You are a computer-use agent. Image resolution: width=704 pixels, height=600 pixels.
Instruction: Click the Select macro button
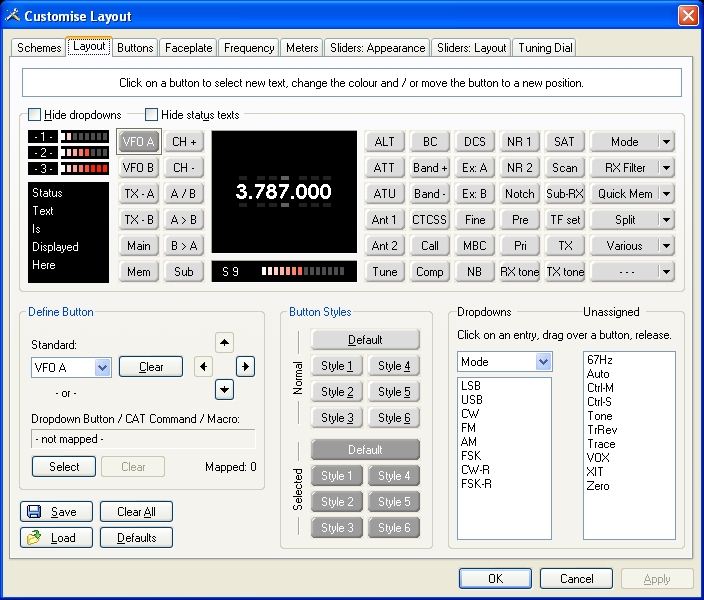[64, 467]
